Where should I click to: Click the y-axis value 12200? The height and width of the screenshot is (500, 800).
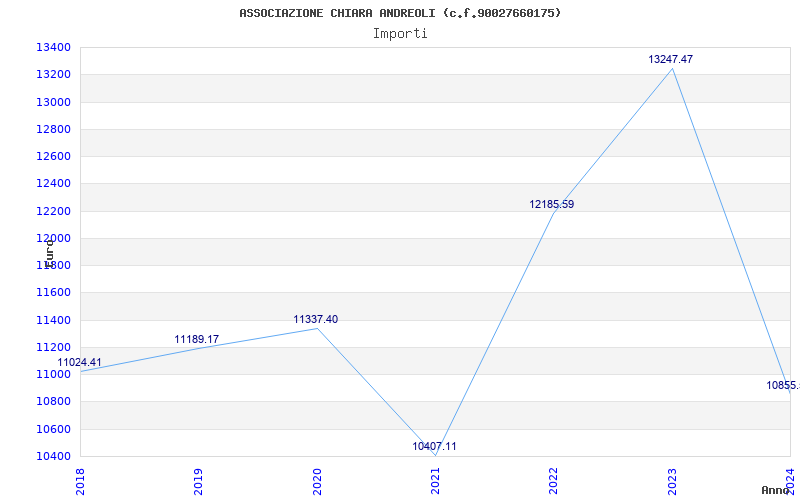(x=53, y=211)
